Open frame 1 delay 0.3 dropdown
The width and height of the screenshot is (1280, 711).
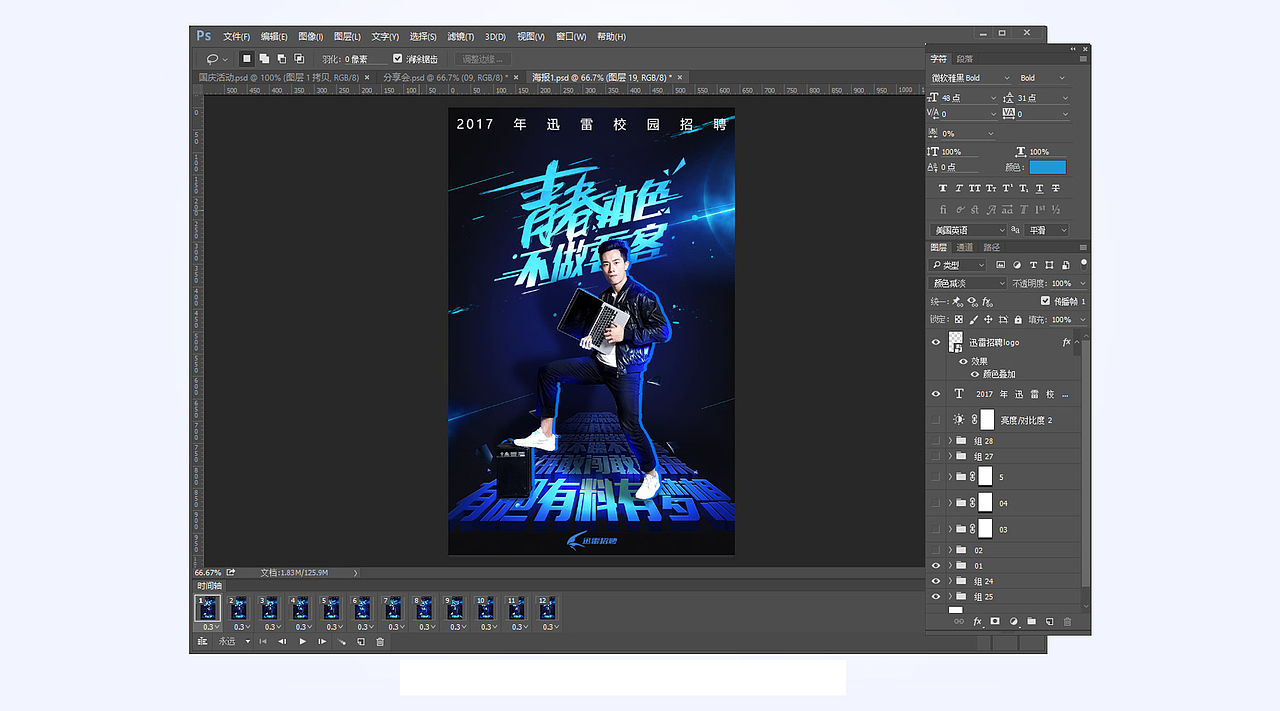[209, 627]
